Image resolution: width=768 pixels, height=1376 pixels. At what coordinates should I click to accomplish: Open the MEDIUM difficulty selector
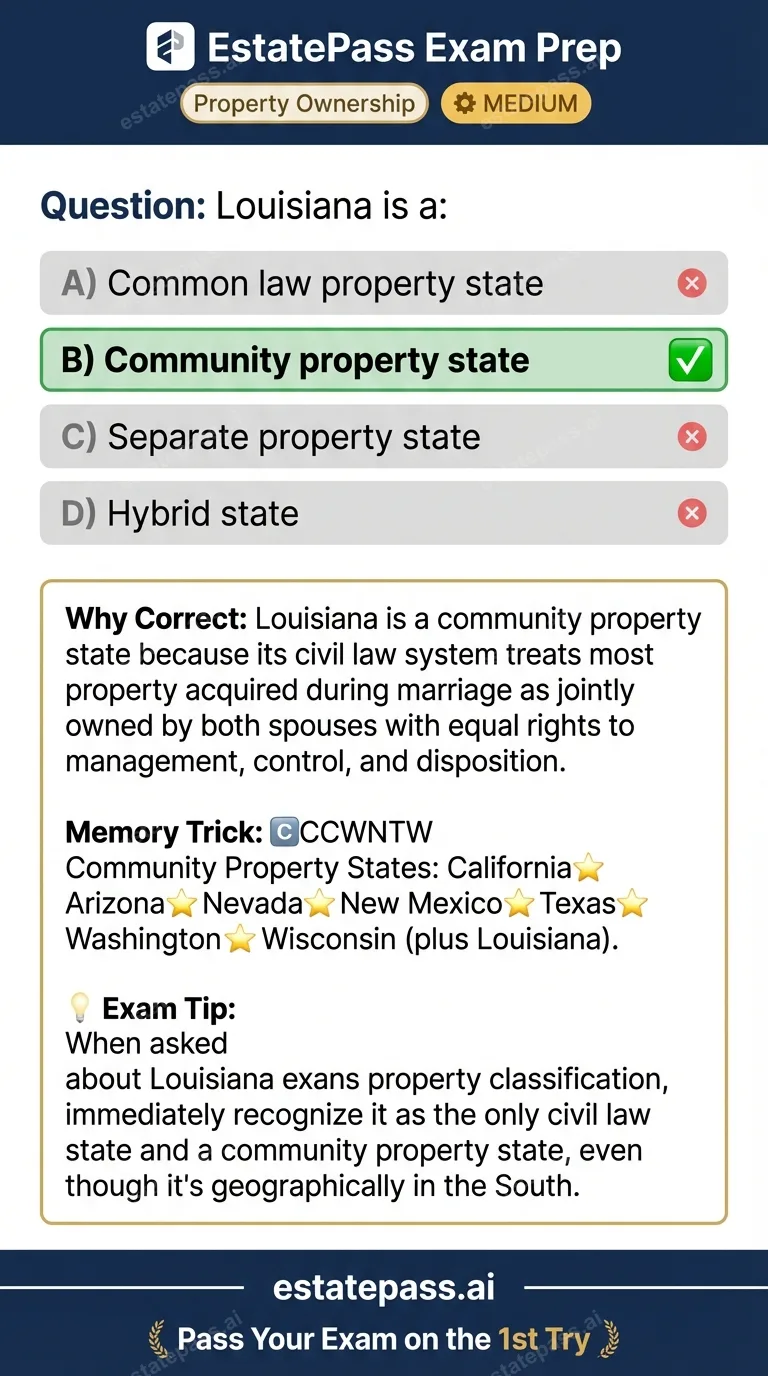point(515,103)
